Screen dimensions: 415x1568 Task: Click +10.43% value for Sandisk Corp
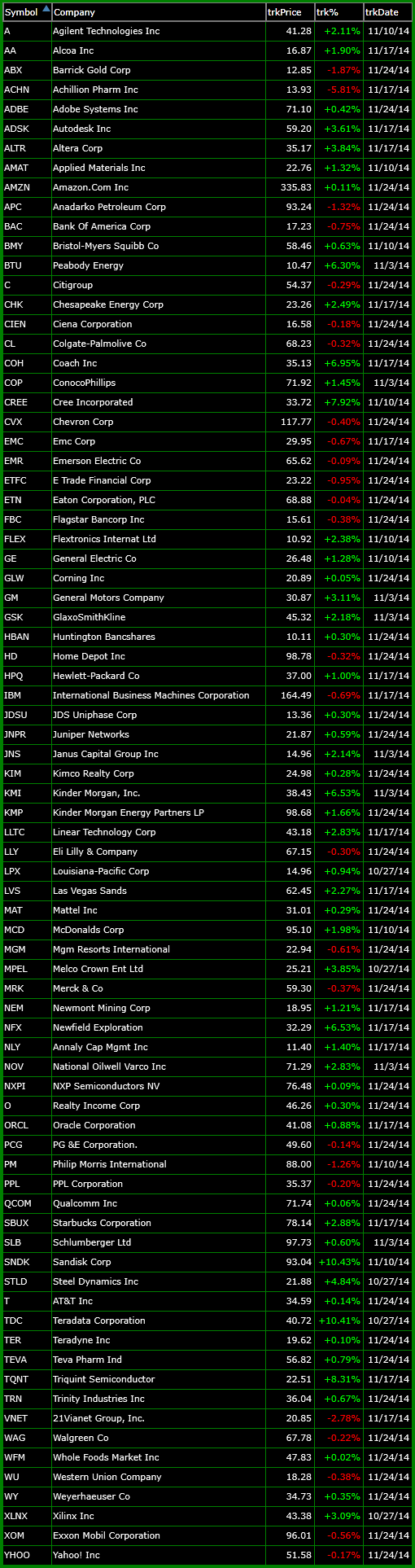[340, 1262]
